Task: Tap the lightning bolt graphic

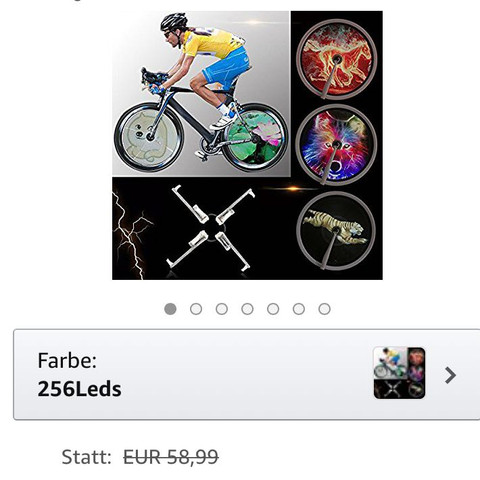Action: click(132, 235)
